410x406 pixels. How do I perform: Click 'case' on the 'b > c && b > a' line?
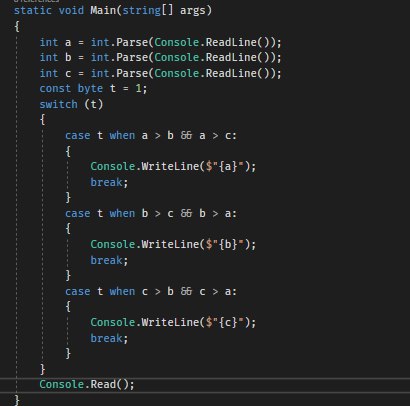[x=77, y=213]
